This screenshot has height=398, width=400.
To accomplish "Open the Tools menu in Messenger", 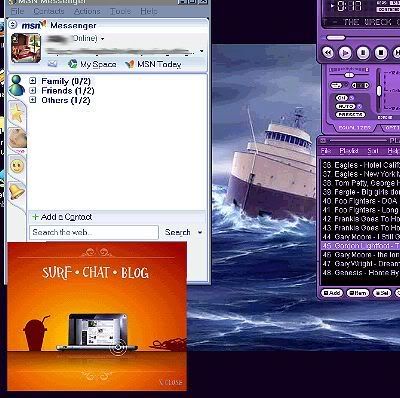I will (x=121, y=11).
